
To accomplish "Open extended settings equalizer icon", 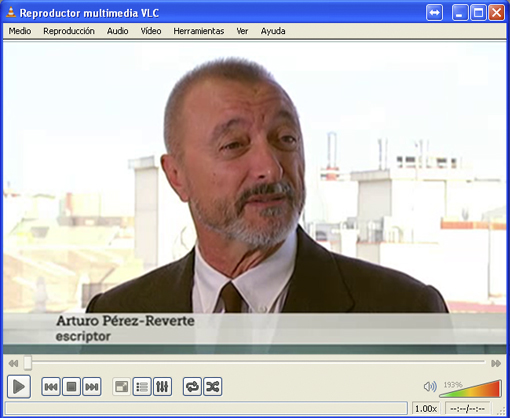I will pos(162,387).
